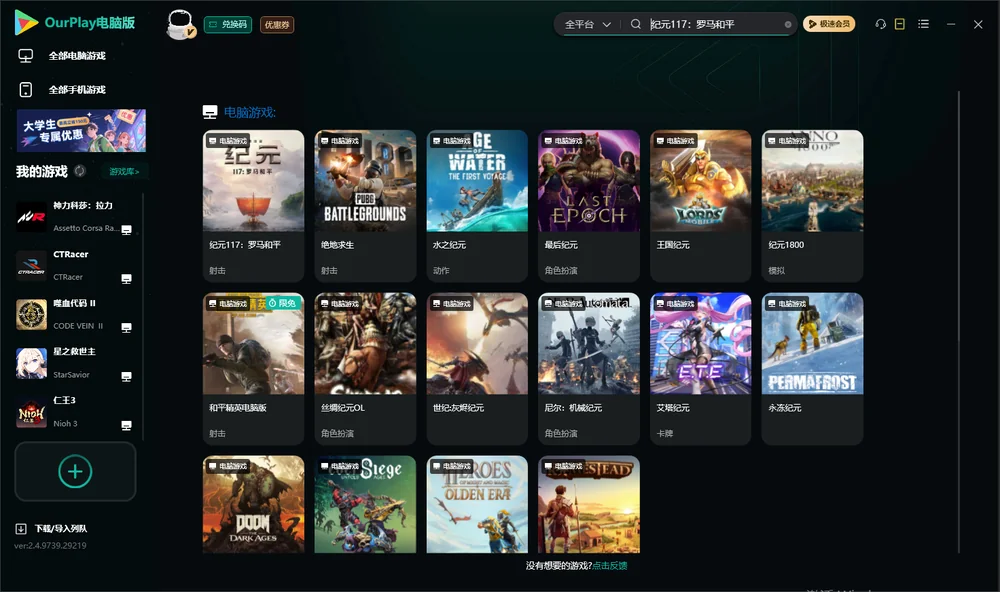Click the monitor icon beside 全部电脑游戏
The width and height of the screenshot is (1000, 592).
point(26,56)
